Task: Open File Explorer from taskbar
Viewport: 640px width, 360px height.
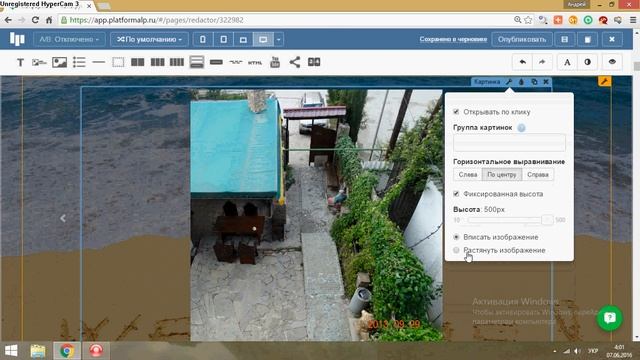Action: coord(38,351)
